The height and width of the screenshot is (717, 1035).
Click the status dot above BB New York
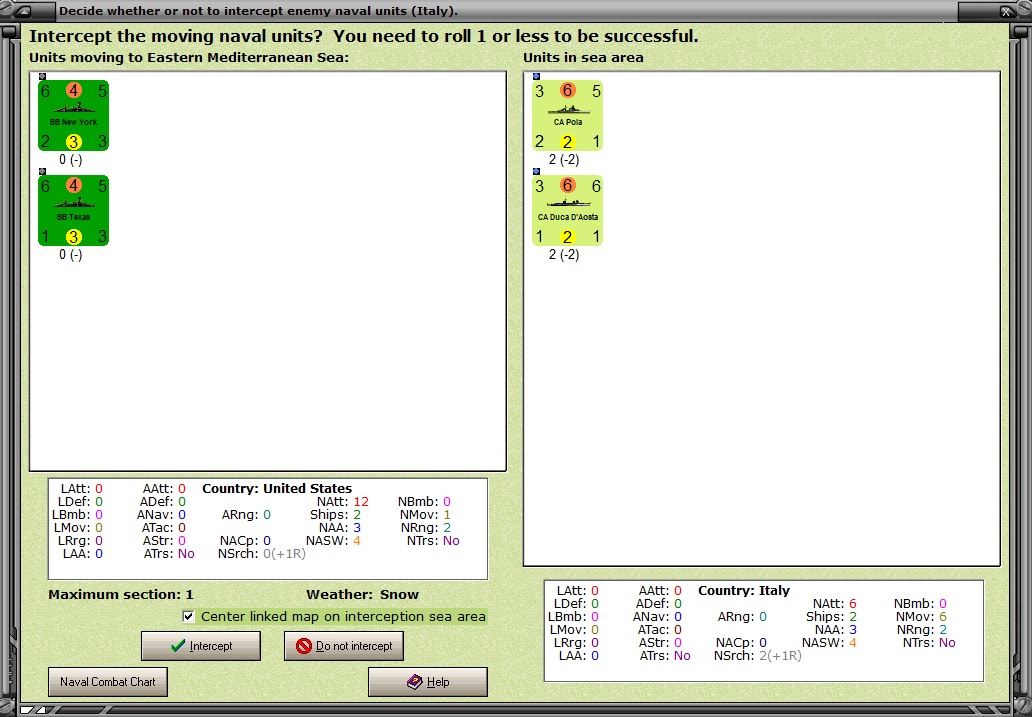[x=42, y=77]
